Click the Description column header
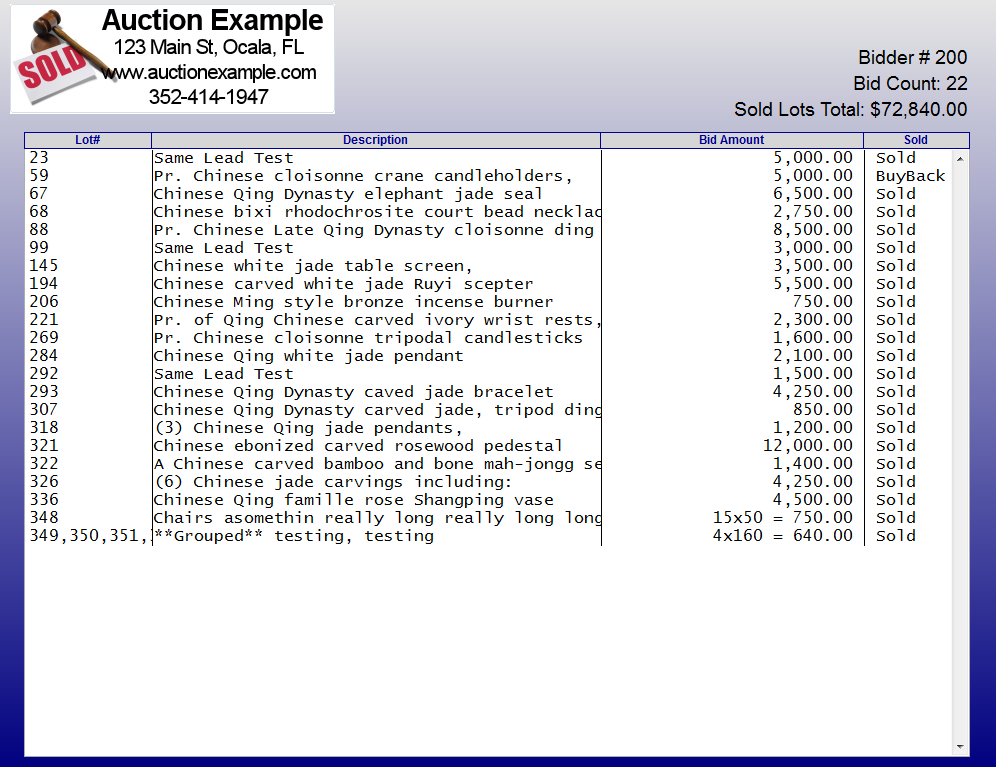The width and height of the screenshot is (996, 767). tap(375, 140)
